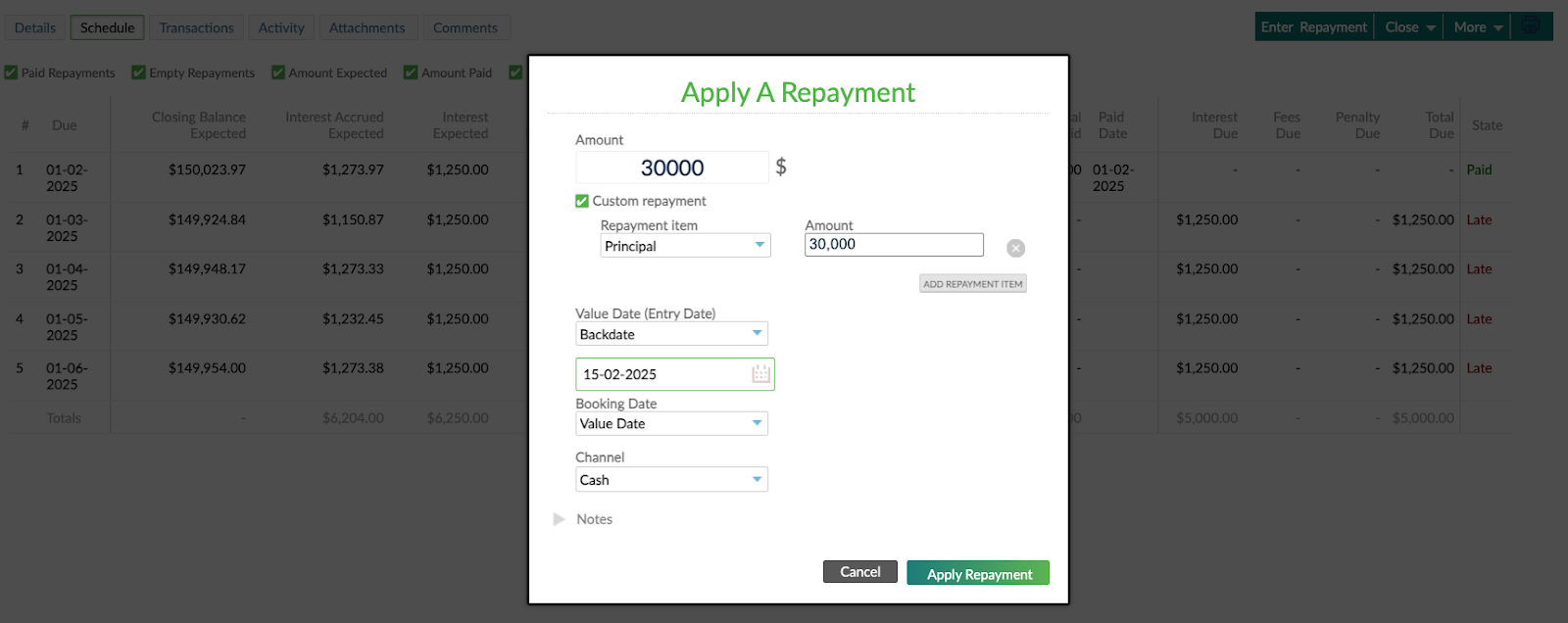
Task: Open the Transactions tab
Action: [x=197, y=27]
